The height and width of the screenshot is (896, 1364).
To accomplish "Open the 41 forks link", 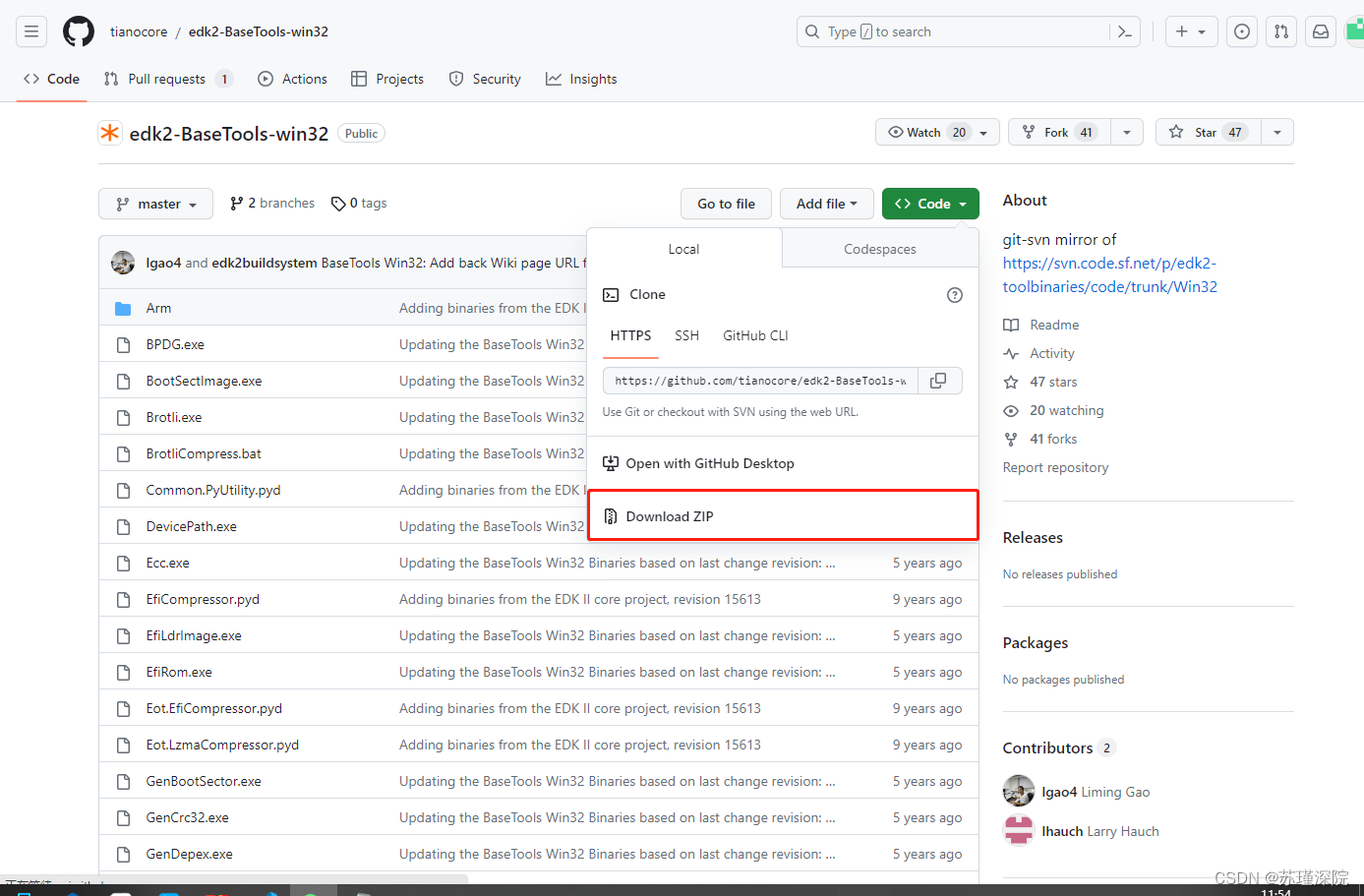I will click(x=1040, y=439).
